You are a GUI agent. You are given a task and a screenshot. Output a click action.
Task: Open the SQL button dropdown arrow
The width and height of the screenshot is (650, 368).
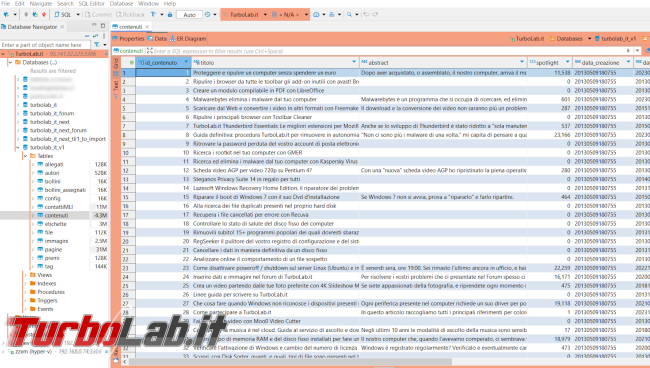pyautogui.click(x=78, y=15)
